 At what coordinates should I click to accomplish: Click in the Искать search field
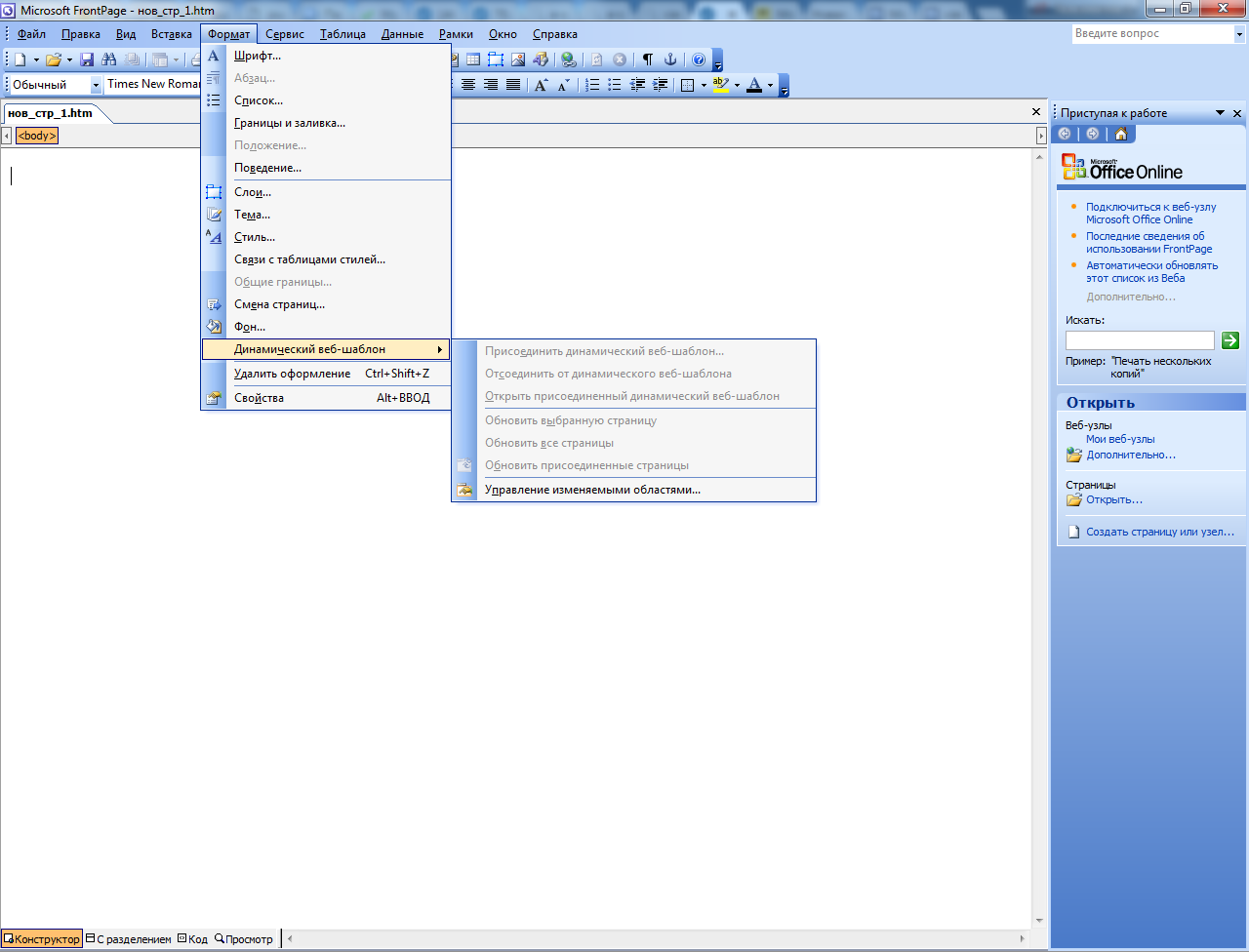tap(1140, 340)
